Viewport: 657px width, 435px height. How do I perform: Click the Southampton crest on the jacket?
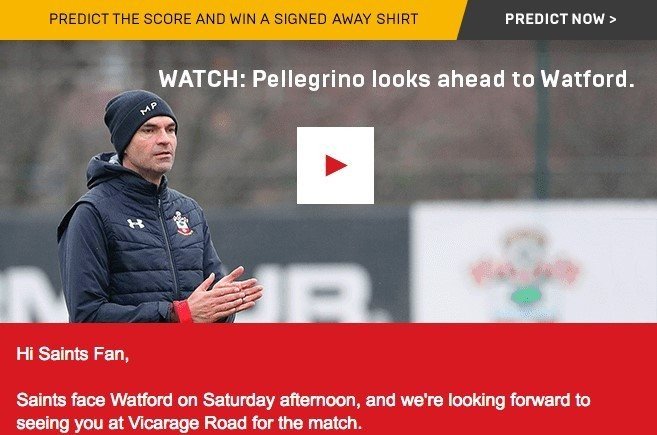click(182, 223)
